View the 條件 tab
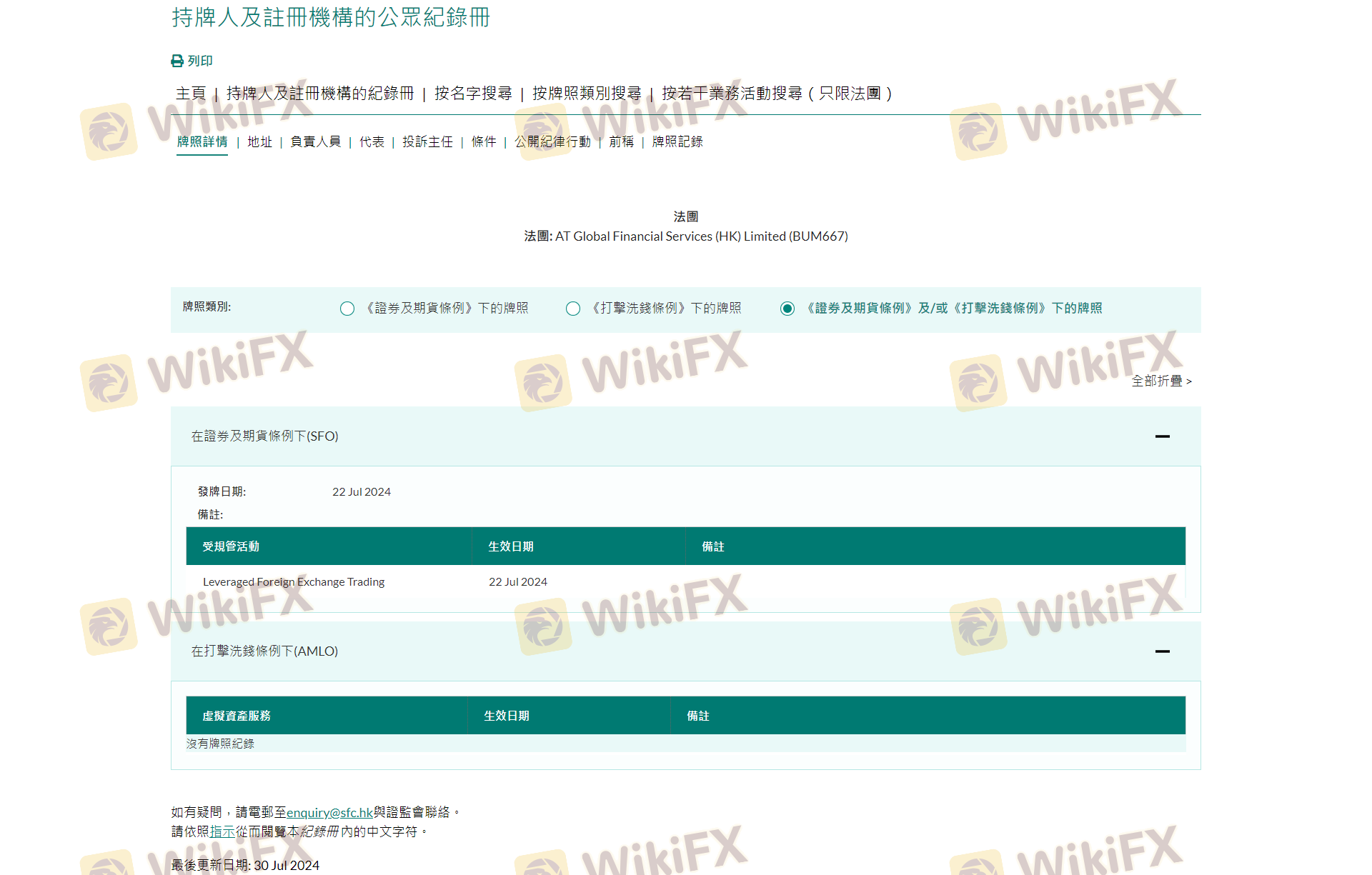This screenshot has width=1372, height=875. tap(484, 142)
